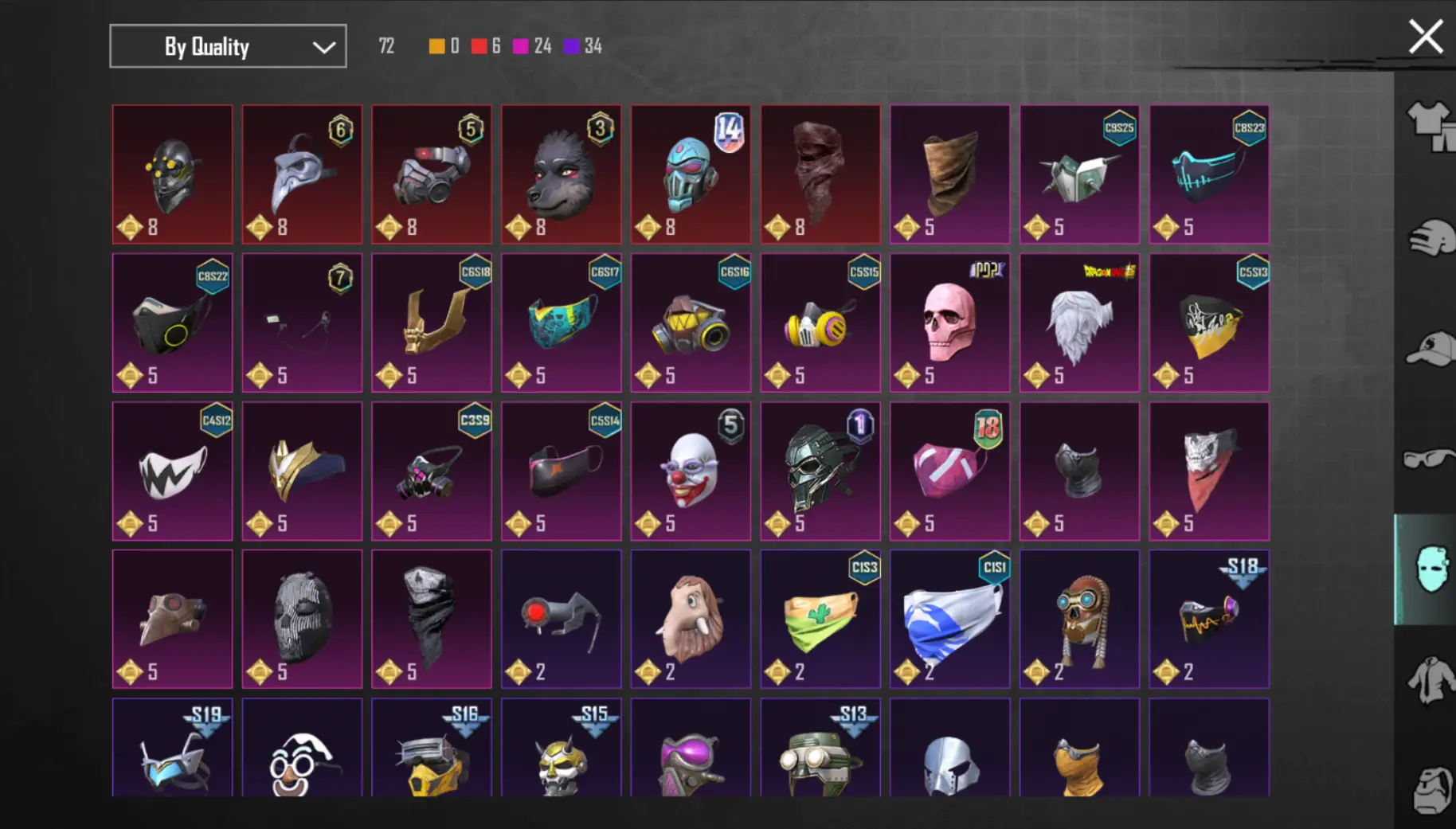
Task: Expand the By Quality sort dropdown
Action: click(x=228, y=46)
